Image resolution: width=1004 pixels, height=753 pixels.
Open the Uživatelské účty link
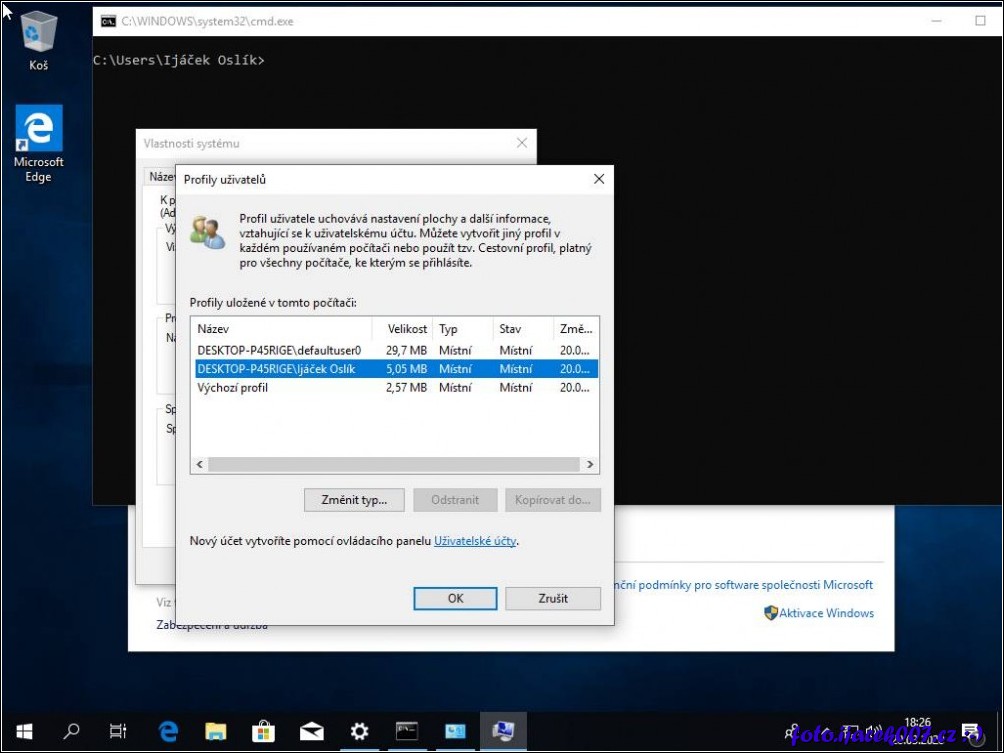(475, 541)
